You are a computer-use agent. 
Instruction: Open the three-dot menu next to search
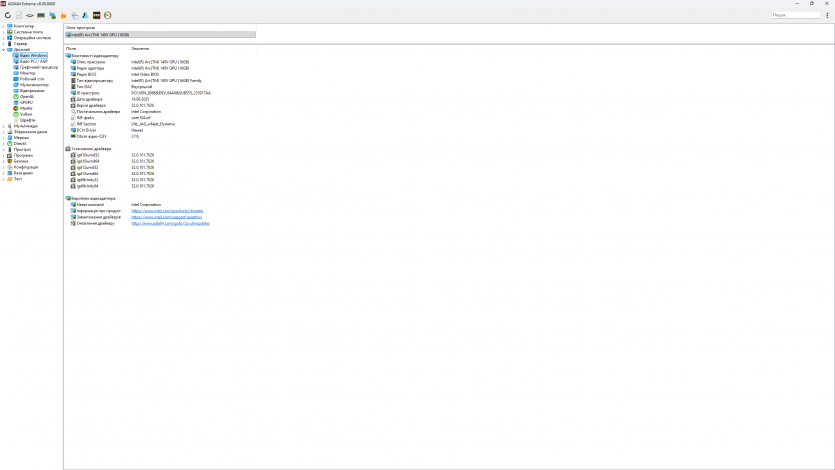[827, 15]
